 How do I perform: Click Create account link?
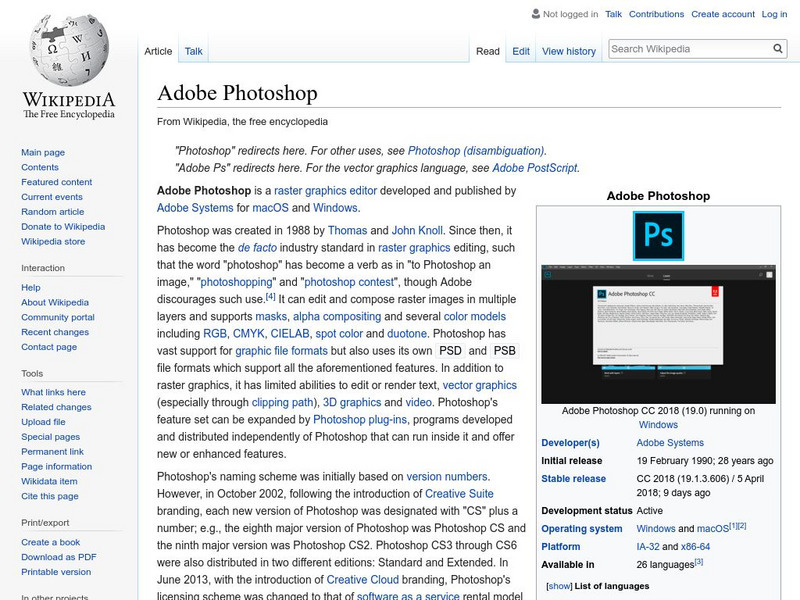click(x=723, y=14)
